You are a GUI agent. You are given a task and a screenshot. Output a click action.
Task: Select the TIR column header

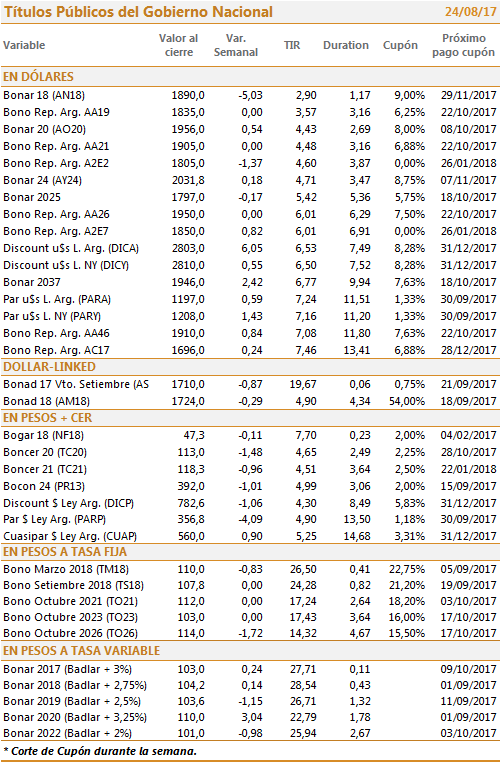[292, 45]
